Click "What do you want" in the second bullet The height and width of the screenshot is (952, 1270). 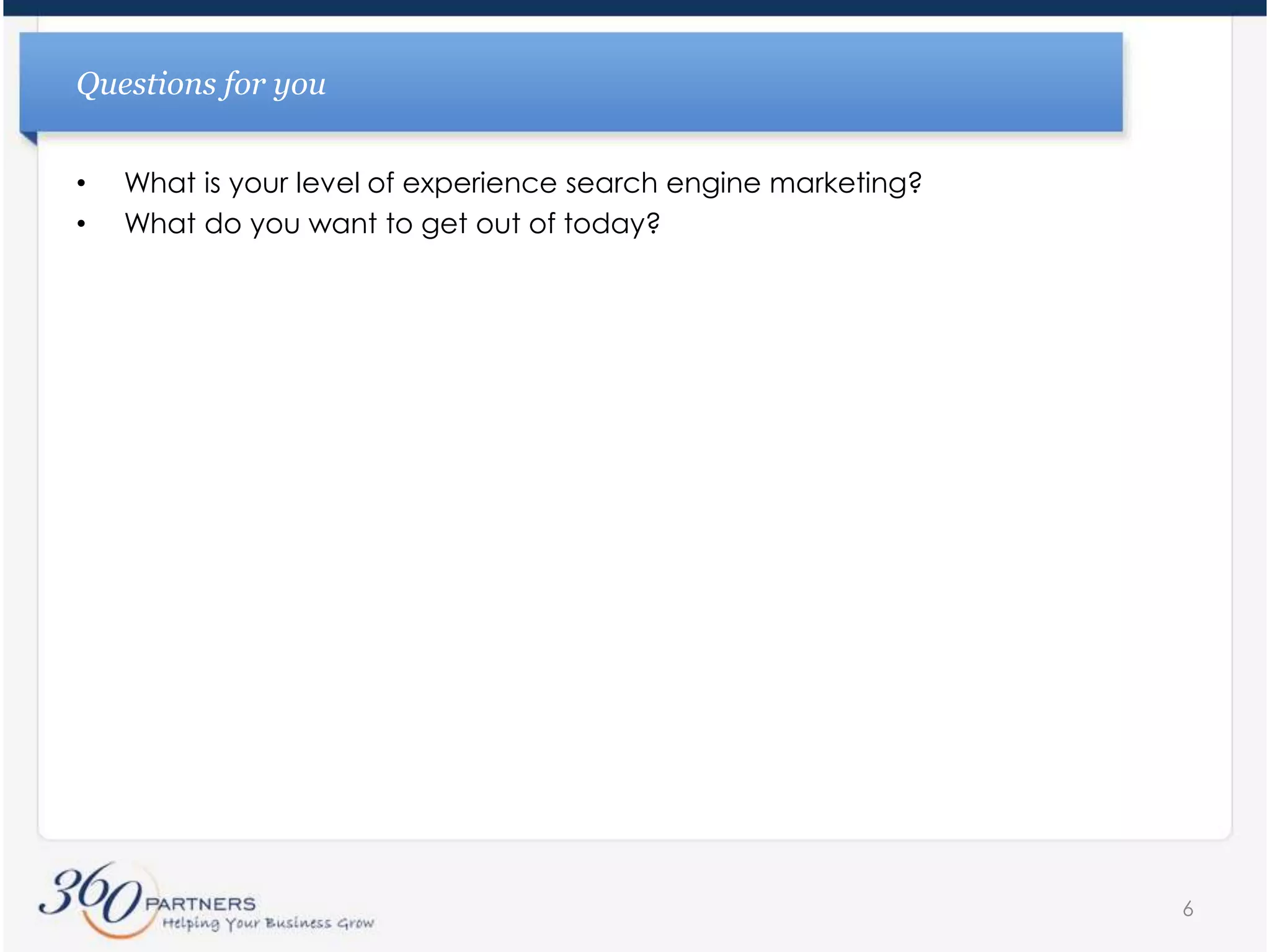(x=251, y=224)
